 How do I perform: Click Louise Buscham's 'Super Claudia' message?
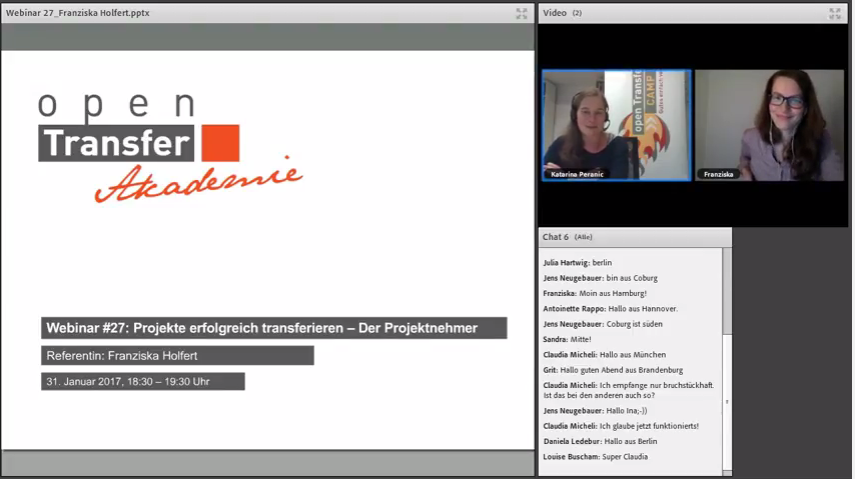tap(595, 456)
